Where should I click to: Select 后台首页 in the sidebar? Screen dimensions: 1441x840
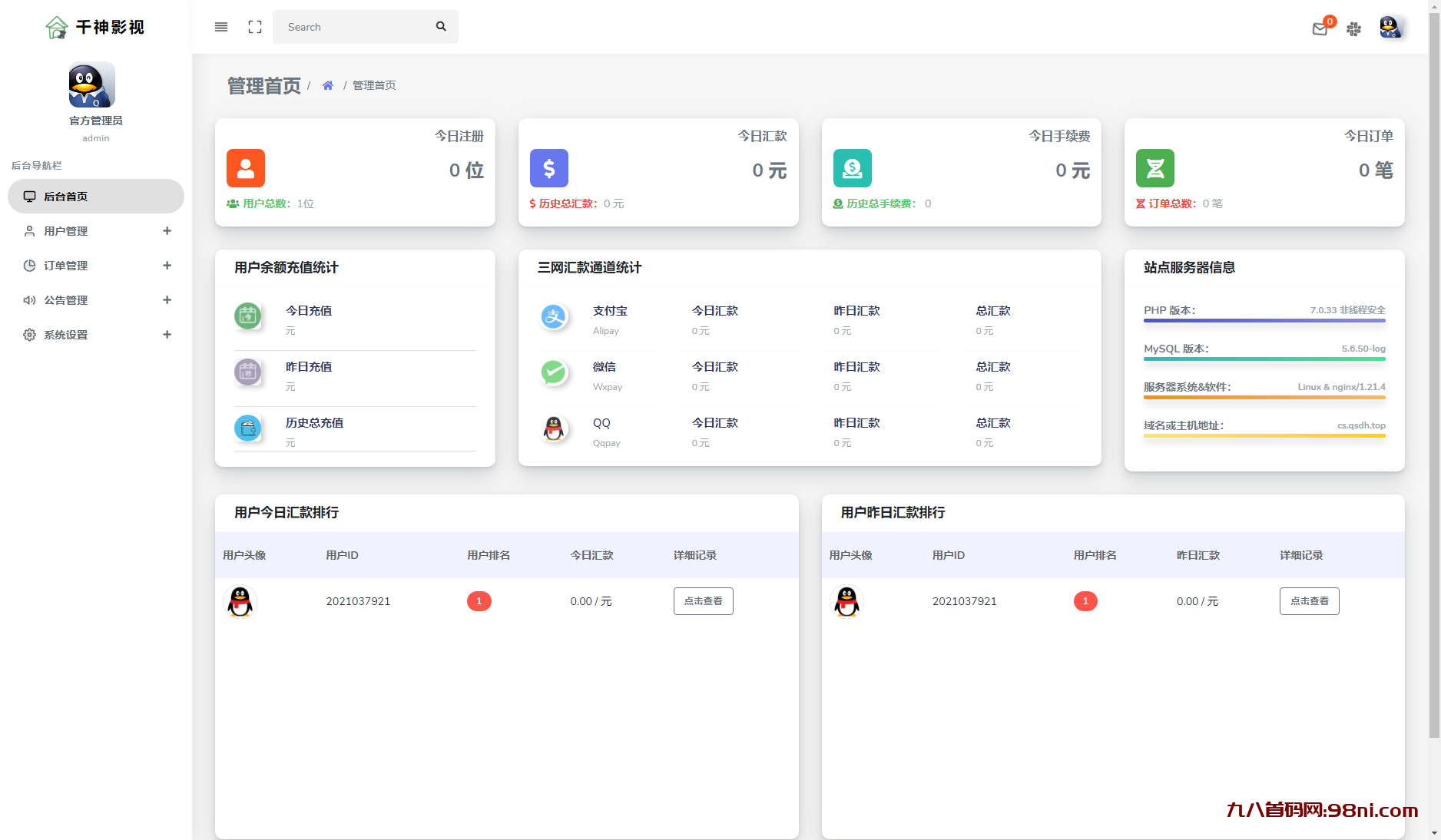click(96, 197)
